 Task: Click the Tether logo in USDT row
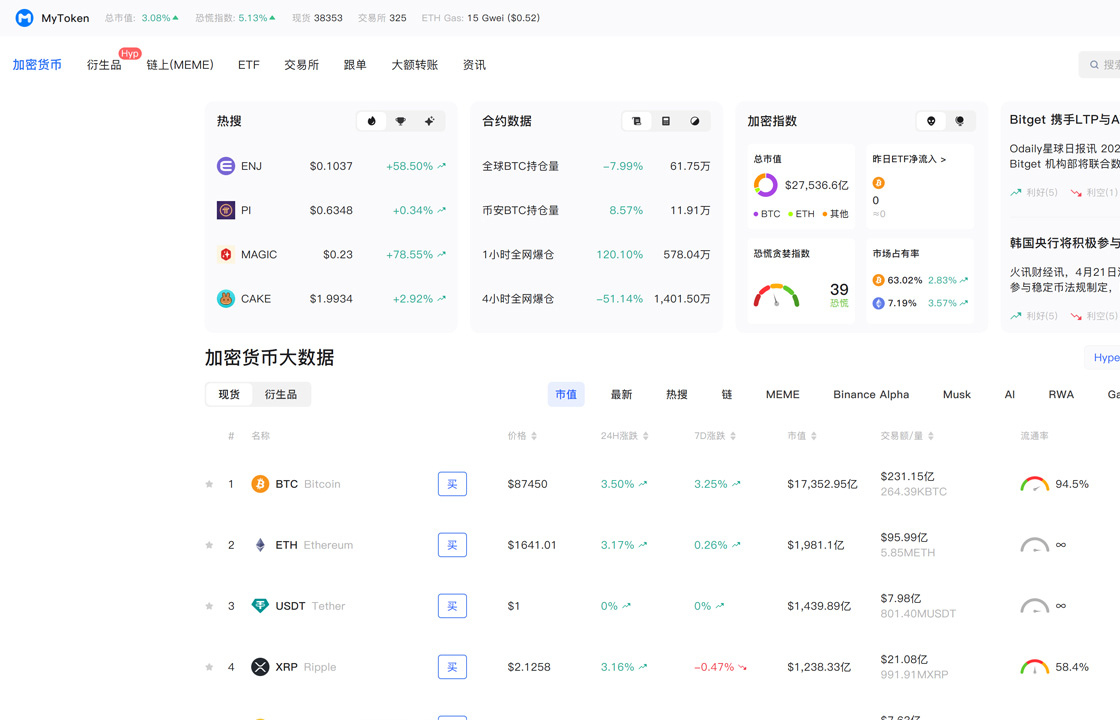click(x=260, y=606)
